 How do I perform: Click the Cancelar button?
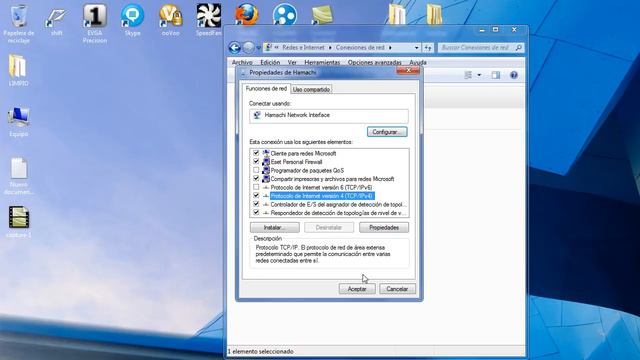tap(397, 289)
